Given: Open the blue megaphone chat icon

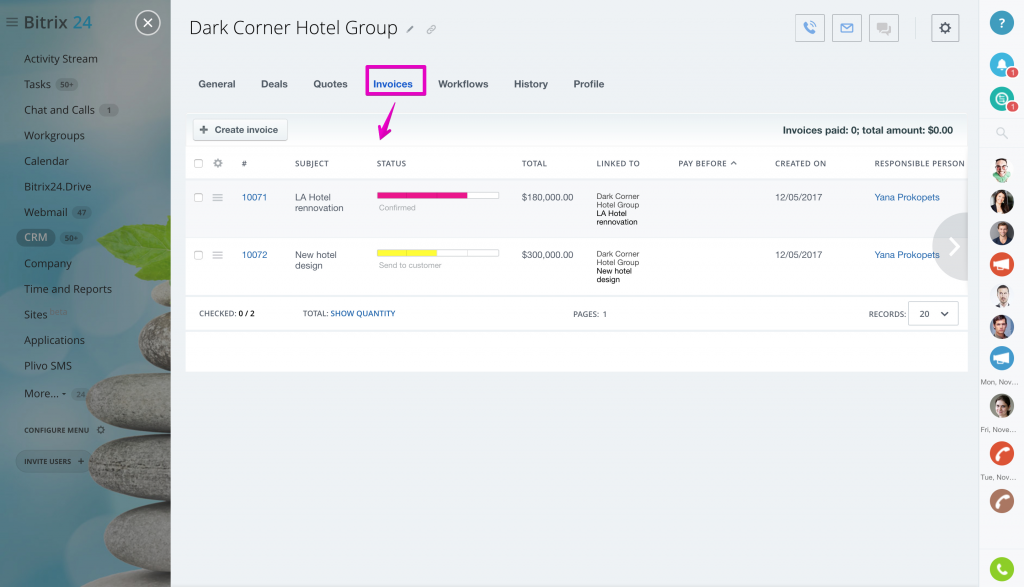Looking at the screenshot, I should coord(1001,358).
